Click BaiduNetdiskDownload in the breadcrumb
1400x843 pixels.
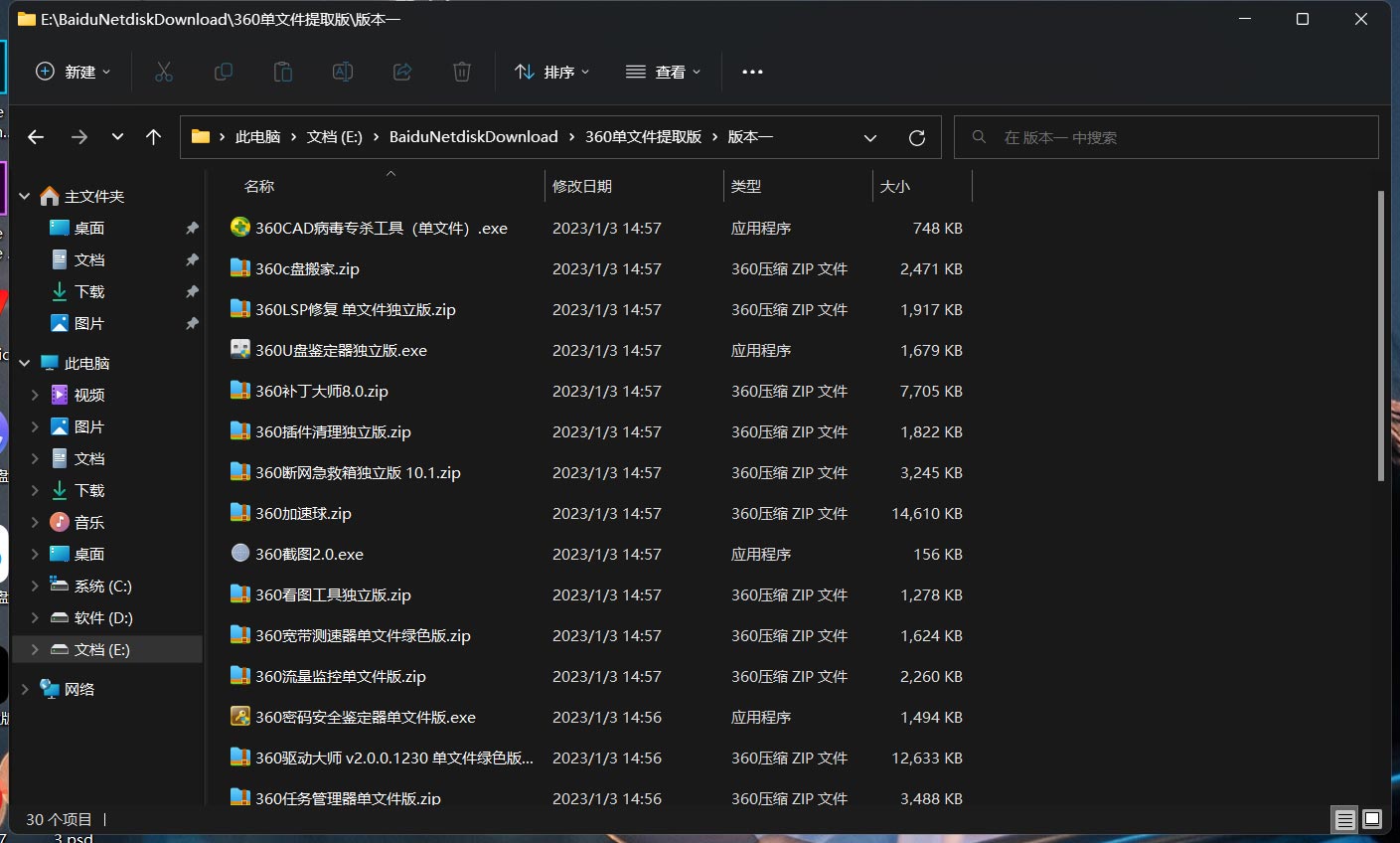coord(474,137)
